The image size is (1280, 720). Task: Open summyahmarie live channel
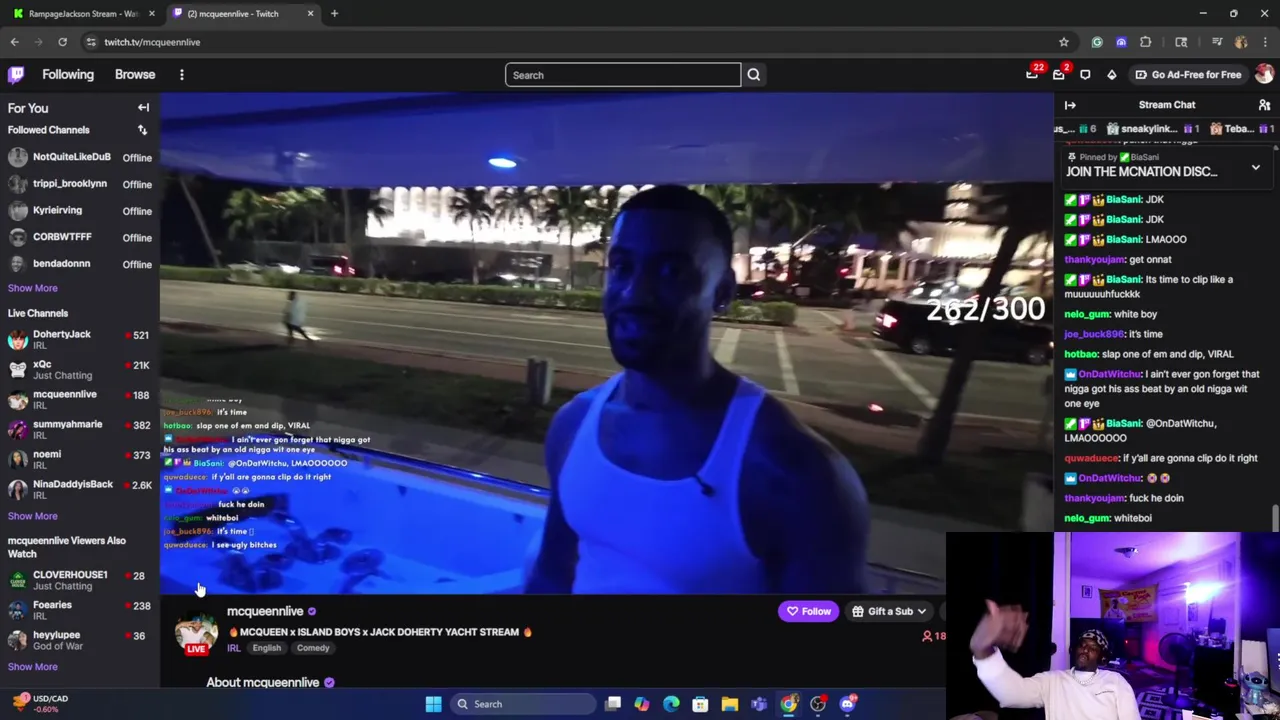(x=80, y=429)
